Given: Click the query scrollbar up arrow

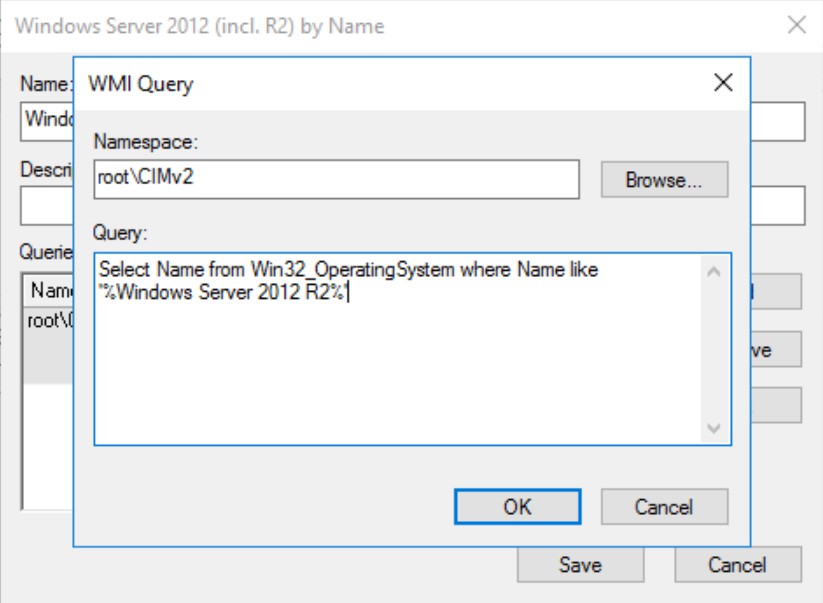Looking at the screenshot, I should [x=714, y=271].
